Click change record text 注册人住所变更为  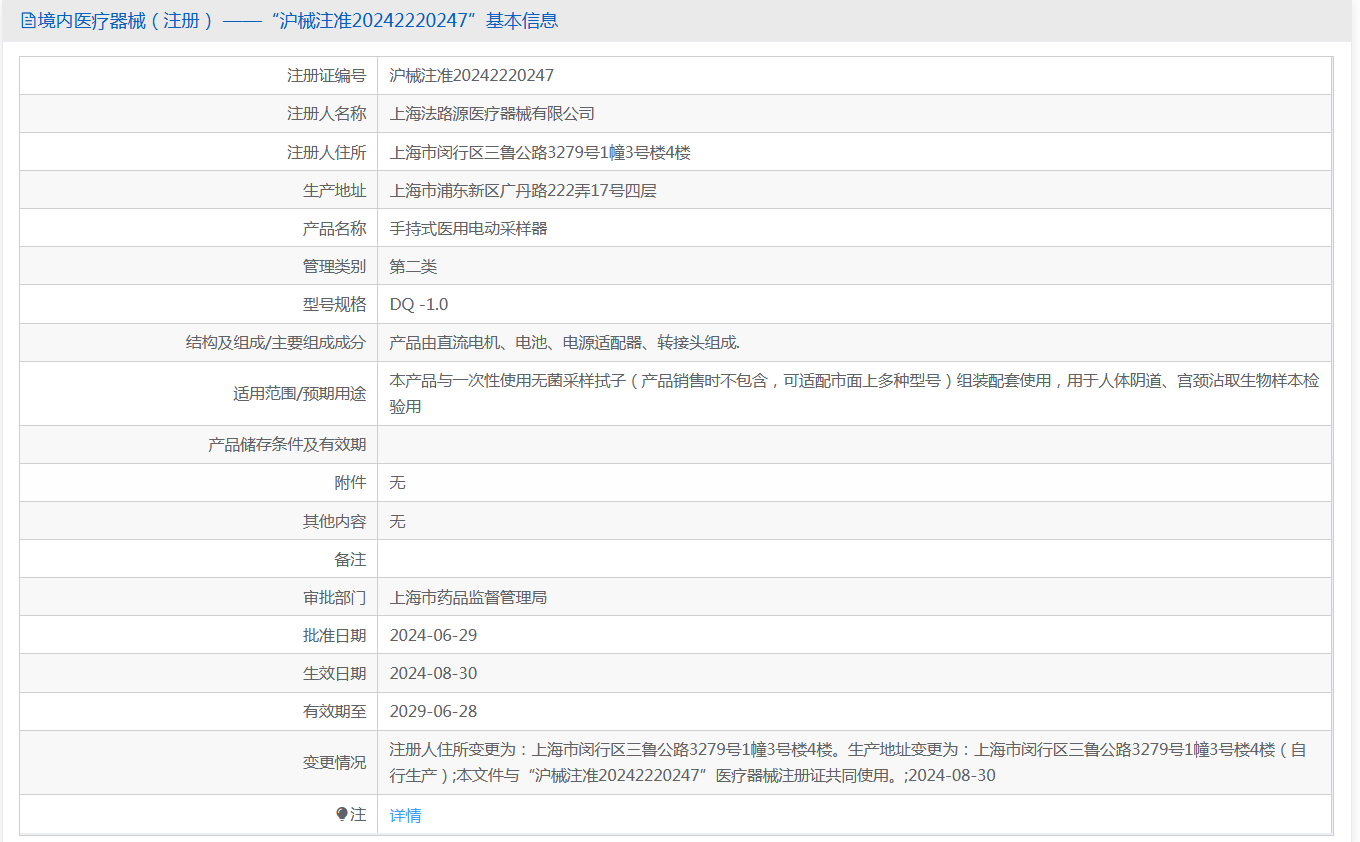848,762
